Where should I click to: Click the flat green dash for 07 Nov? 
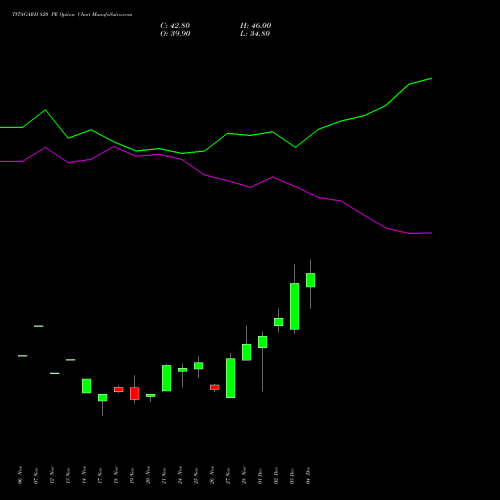39,326
